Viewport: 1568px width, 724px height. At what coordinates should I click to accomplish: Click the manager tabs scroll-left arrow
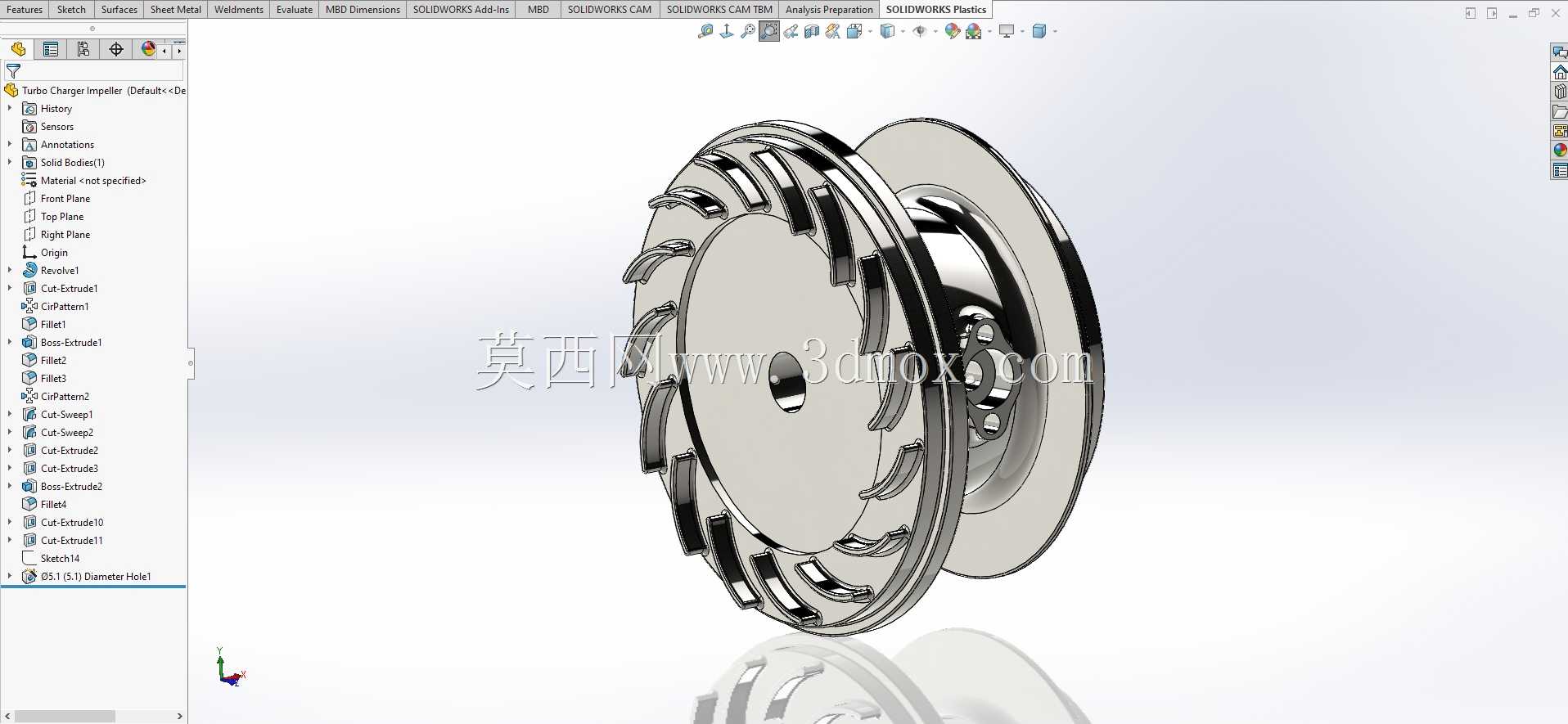point(164,51)
